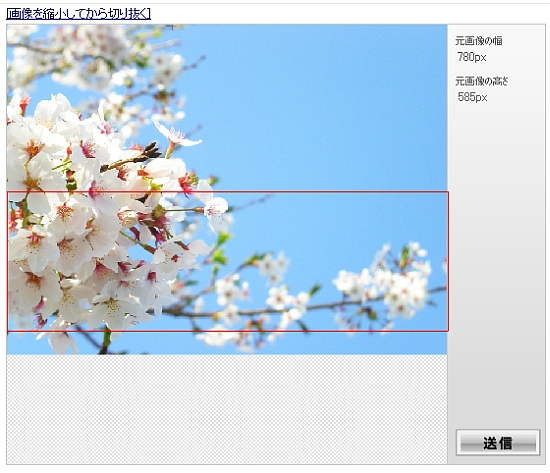Click inside the red crop selection rectangle
This screenshot has width=550, height=473.
click(x=228, y=261)
